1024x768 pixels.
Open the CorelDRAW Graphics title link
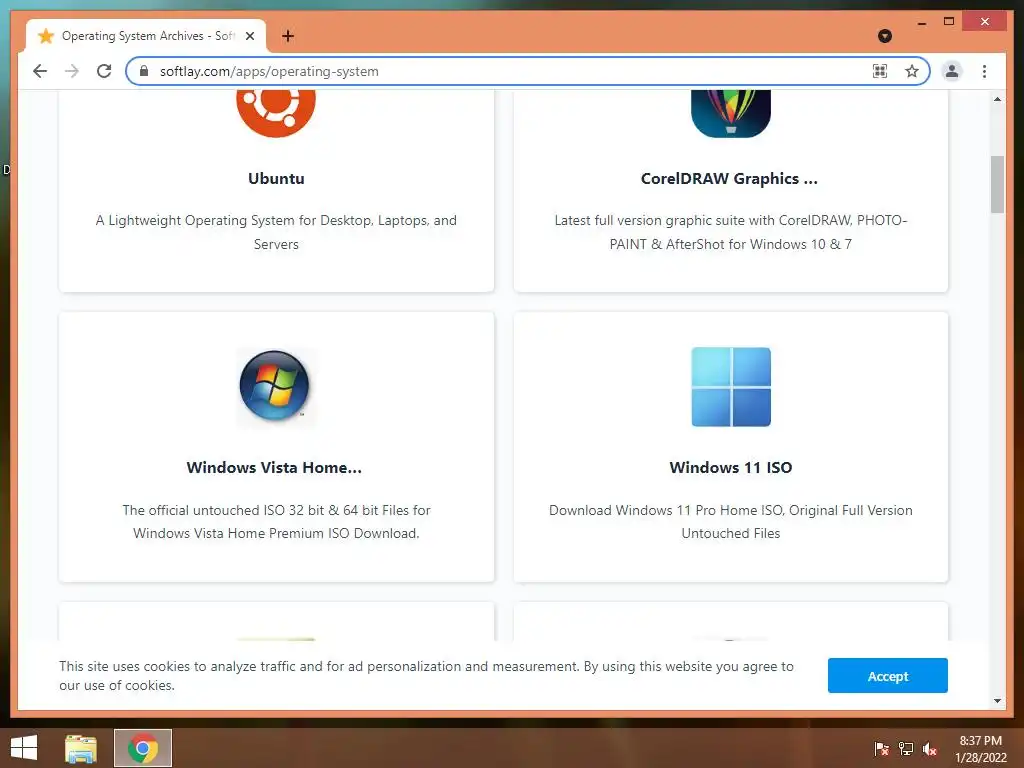coord(729,178)
